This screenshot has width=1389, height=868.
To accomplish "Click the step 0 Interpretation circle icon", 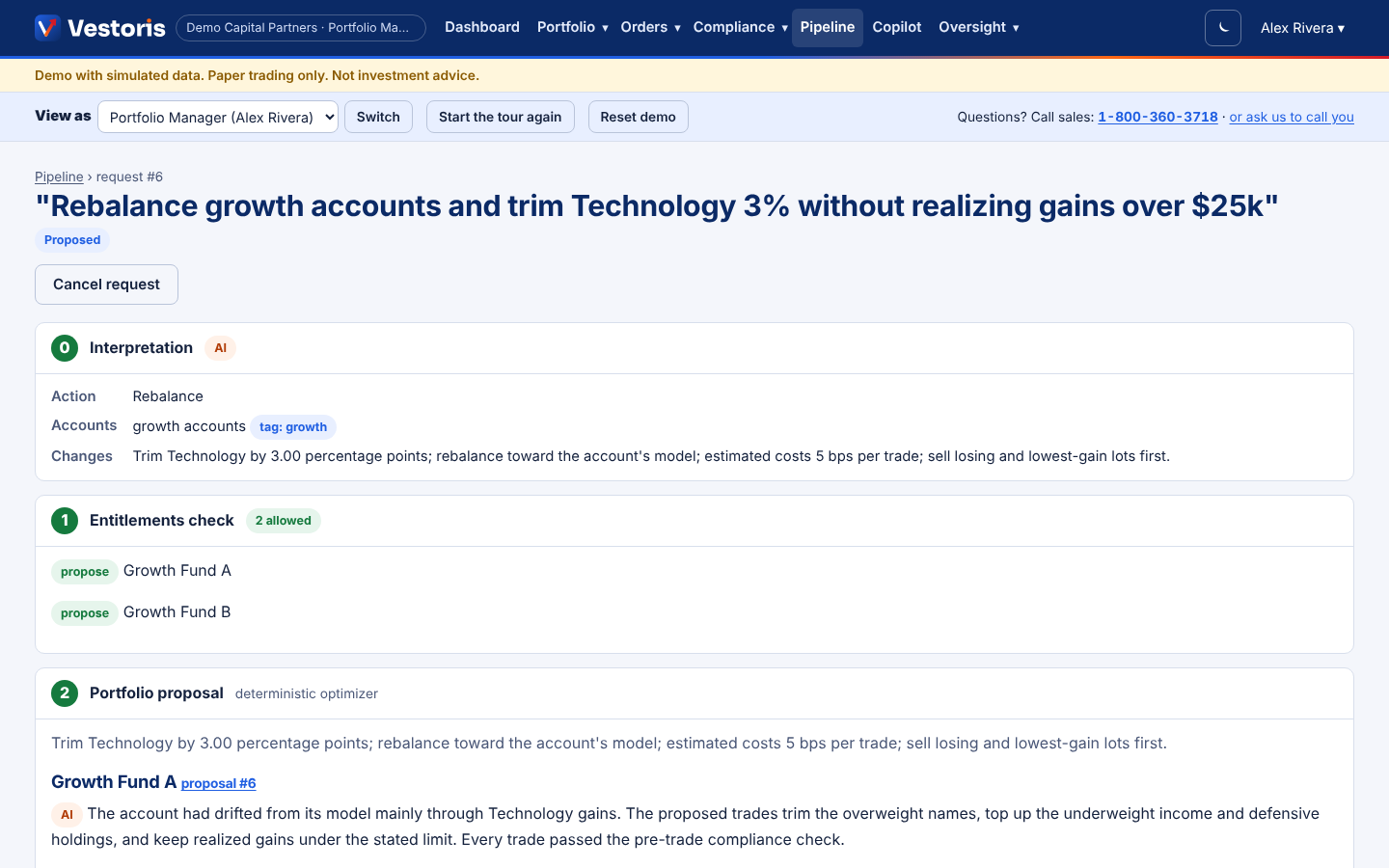I will coord(65,348).
